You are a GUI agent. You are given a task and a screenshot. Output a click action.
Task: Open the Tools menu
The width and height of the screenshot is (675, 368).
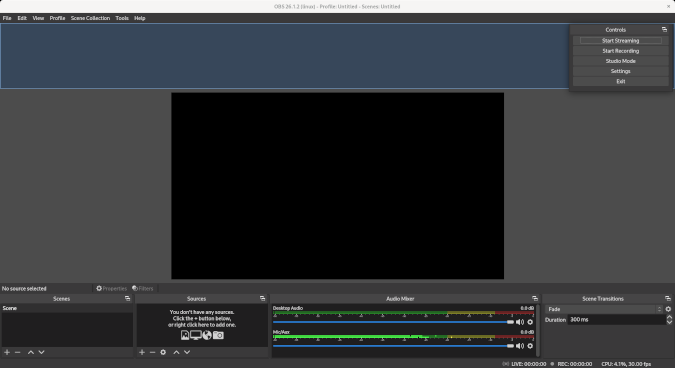(122, 18)
